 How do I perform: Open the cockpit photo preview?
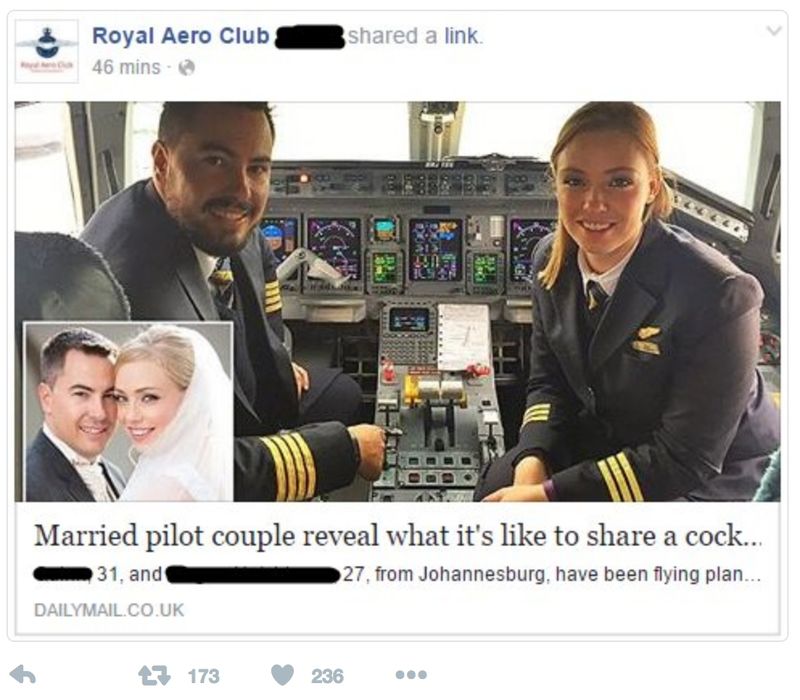(397, 302)
